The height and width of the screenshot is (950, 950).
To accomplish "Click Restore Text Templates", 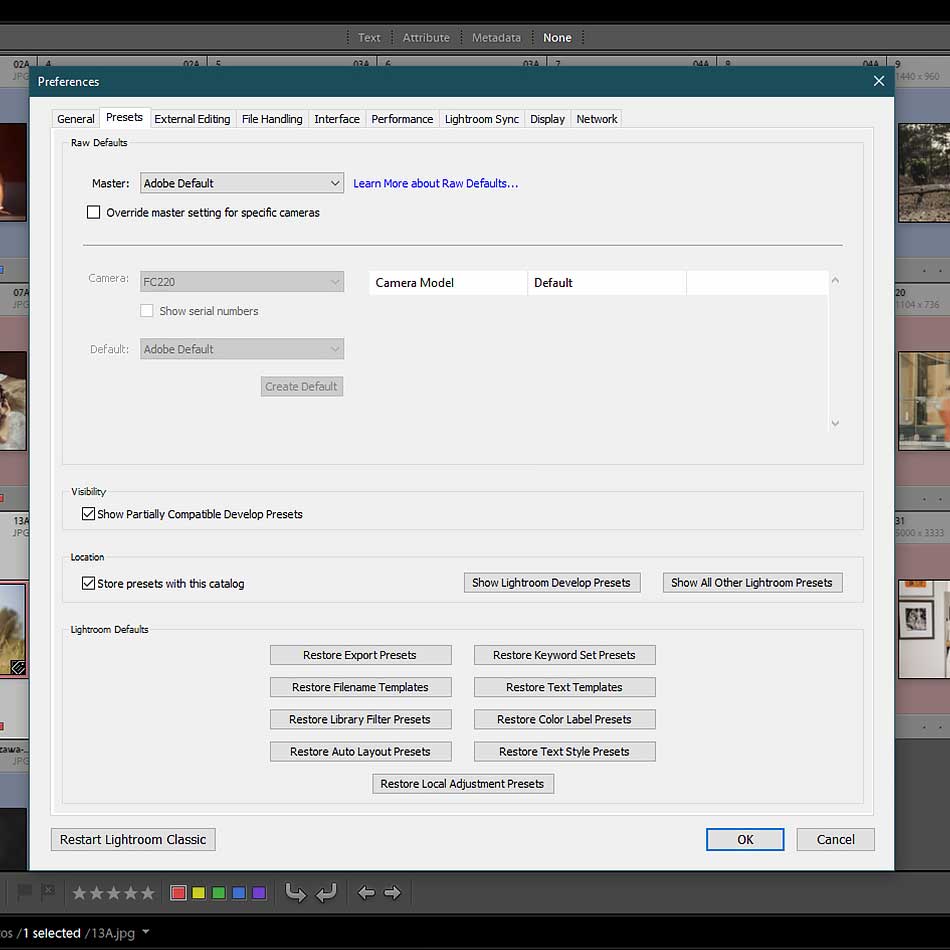I will [564, 687].
